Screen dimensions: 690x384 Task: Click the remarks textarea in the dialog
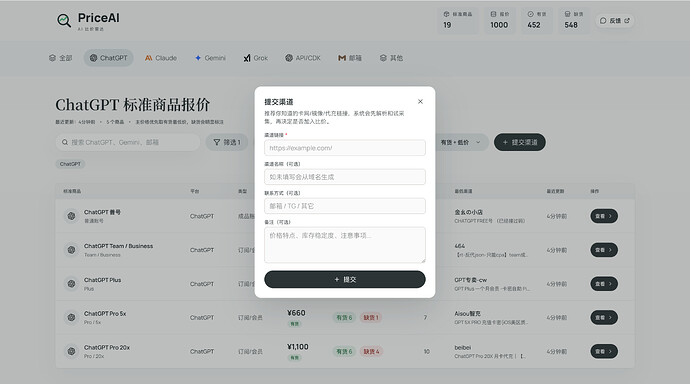click(x=345, y=245)
